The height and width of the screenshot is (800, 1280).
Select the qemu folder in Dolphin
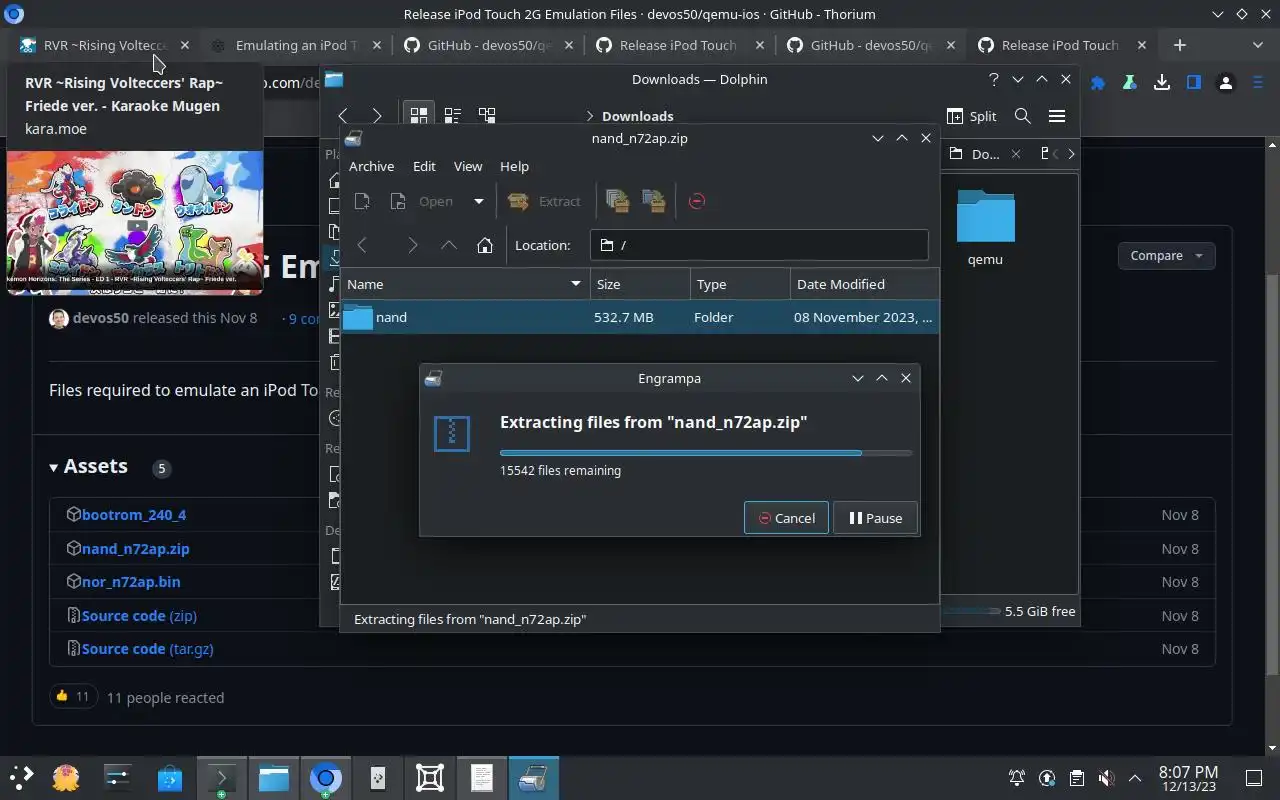985,229
